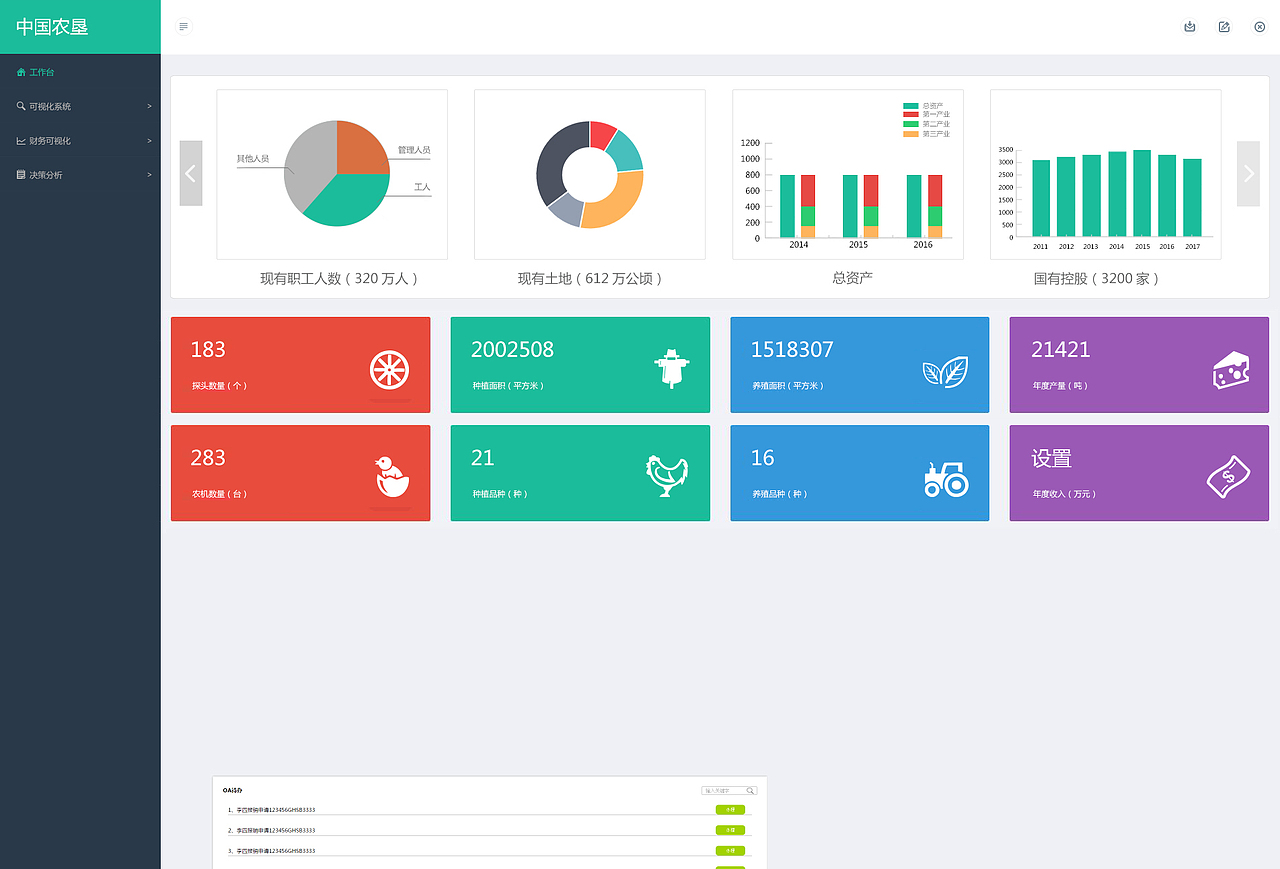Image resolution: width=1280 pixels, height=869 pixels.
Task: Click the tractor icon on 养殖品种 card
Action: click(x=946, y=480)
